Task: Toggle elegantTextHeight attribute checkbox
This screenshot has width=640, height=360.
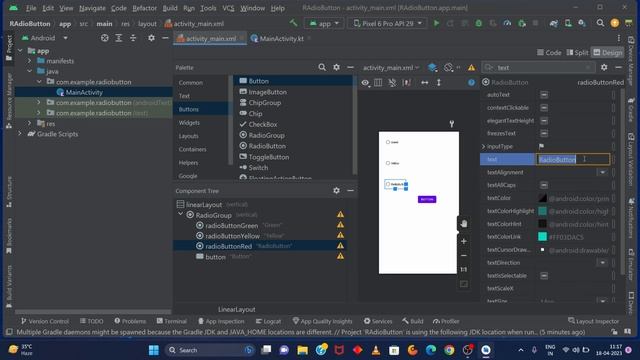Action: pos(544,121)
